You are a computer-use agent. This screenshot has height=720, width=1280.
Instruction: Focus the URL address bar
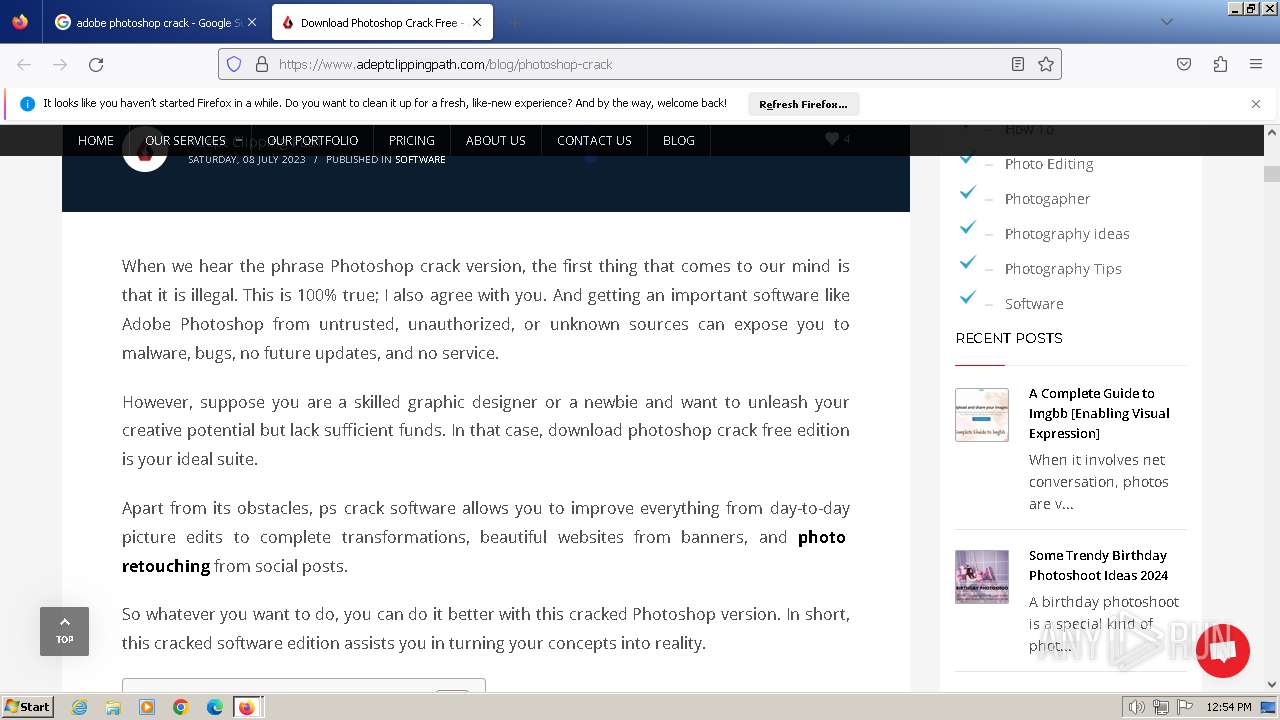640,64
